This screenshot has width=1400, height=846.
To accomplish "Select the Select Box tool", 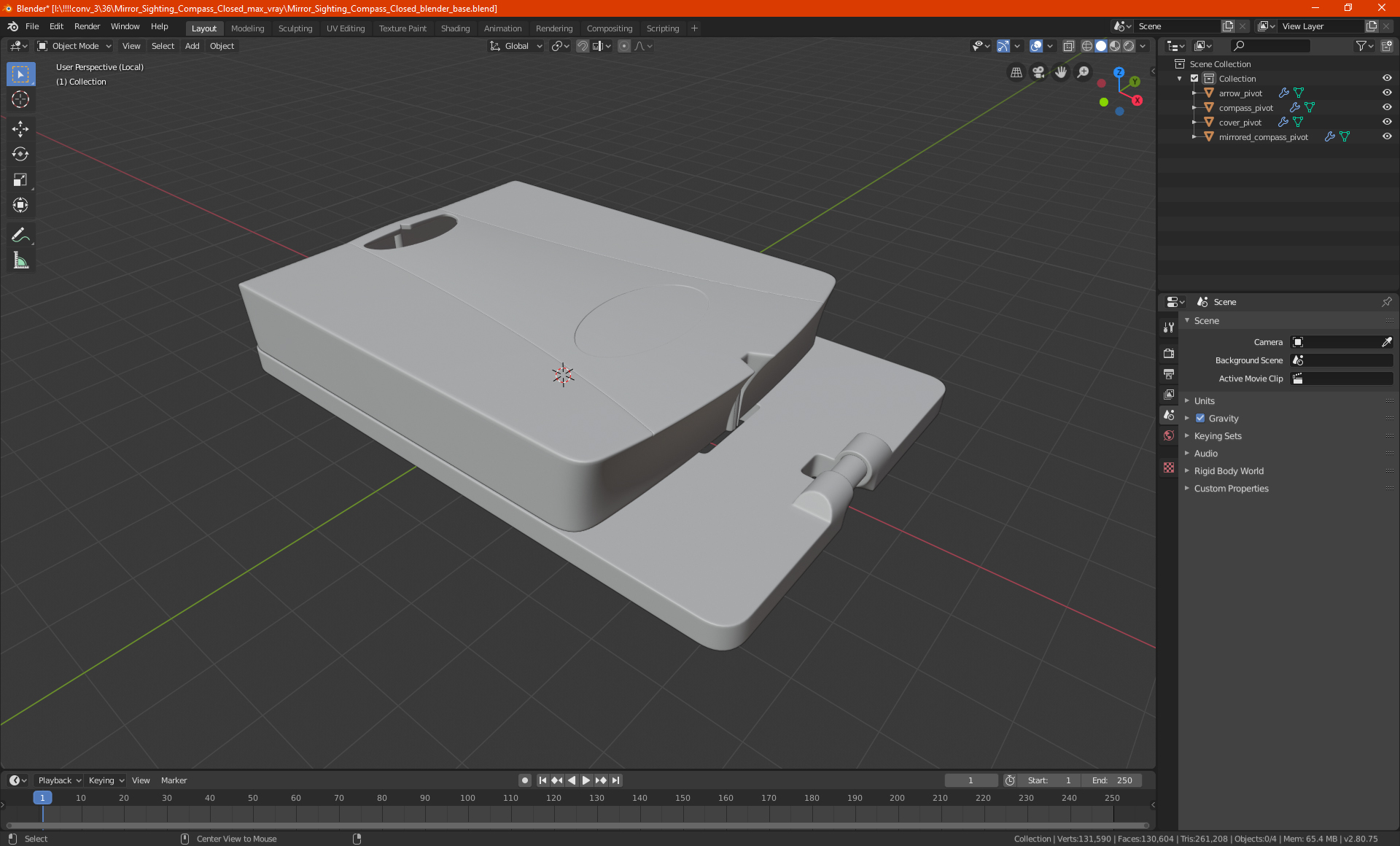I will [x=20, y=74].
